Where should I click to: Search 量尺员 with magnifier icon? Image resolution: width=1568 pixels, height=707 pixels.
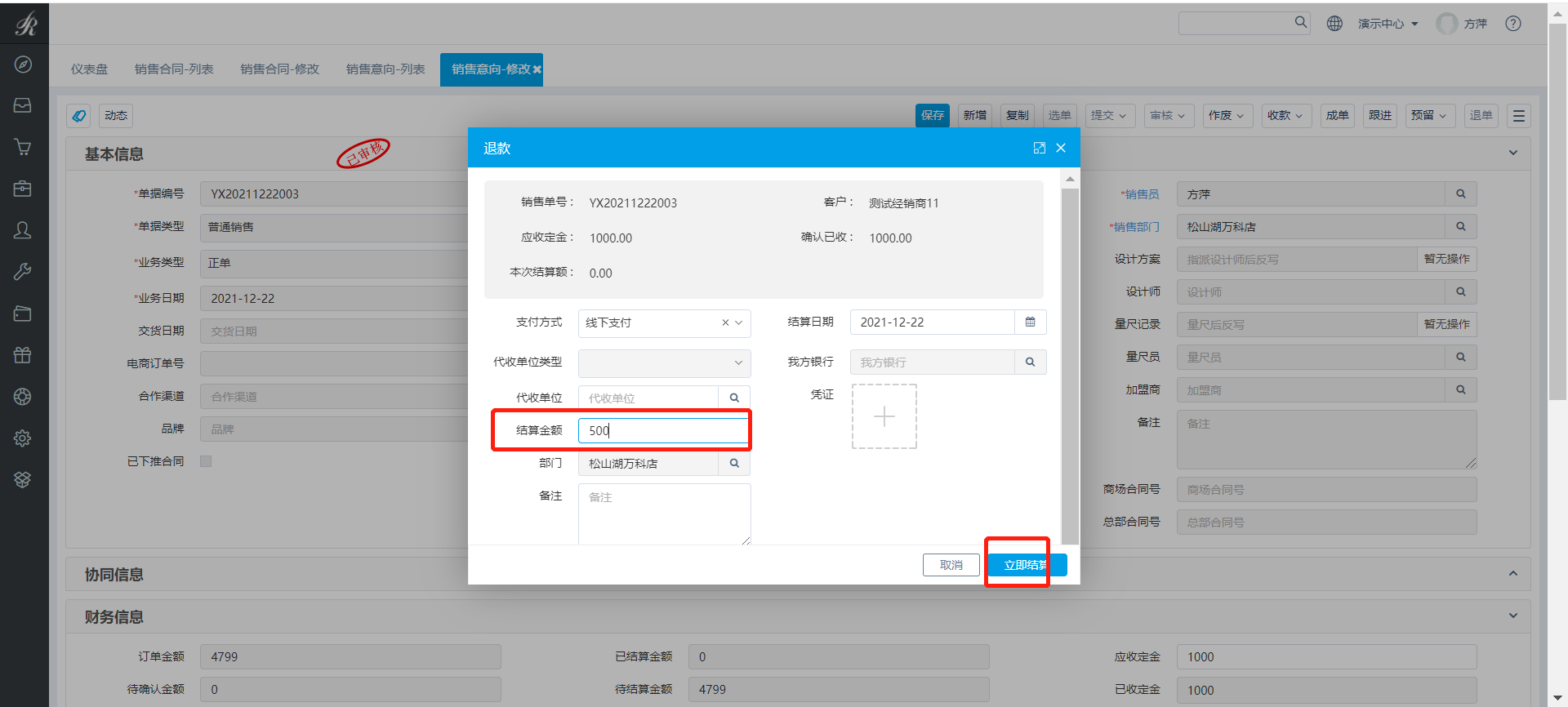tap(1461, 358)
